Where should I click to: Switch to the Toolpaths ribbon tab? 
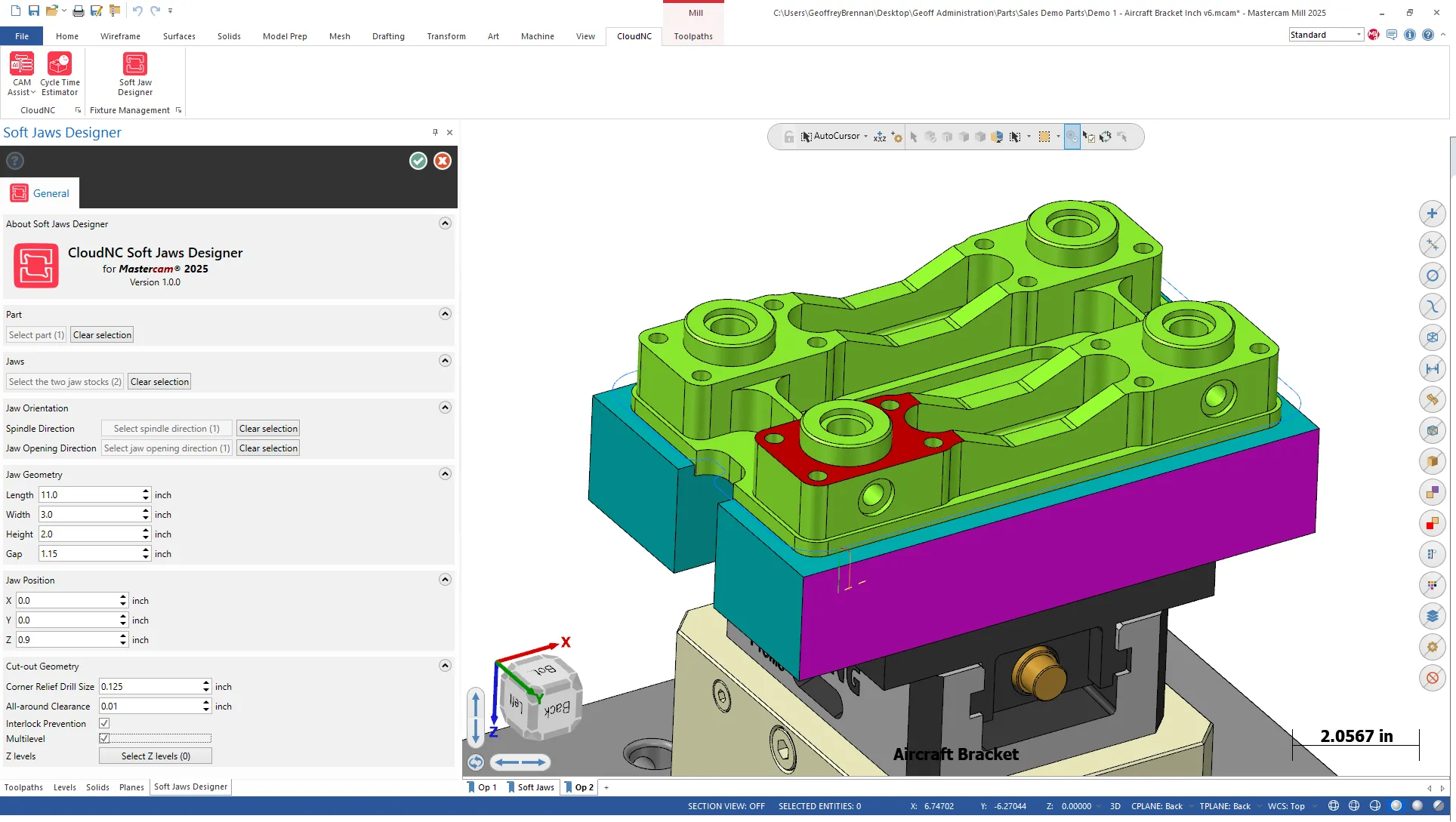tap(693, 36)
